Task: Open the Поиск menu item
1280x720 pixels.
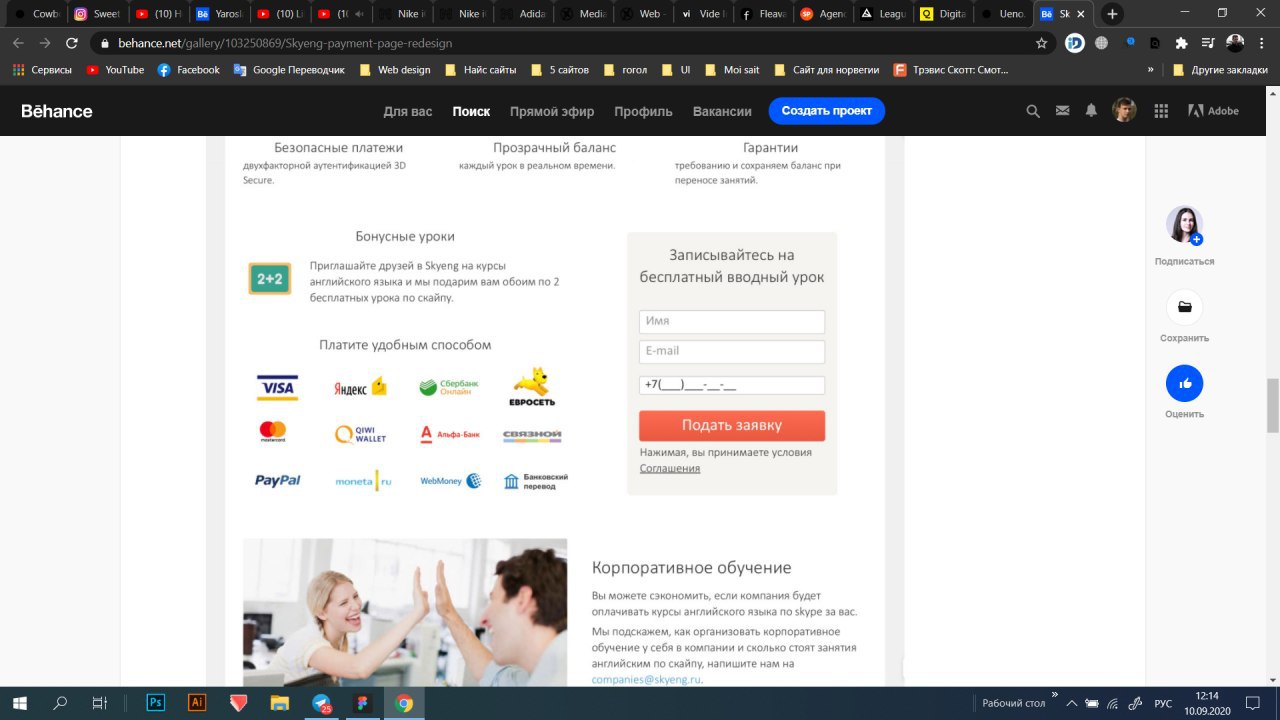Action: [x=471, y=111]
